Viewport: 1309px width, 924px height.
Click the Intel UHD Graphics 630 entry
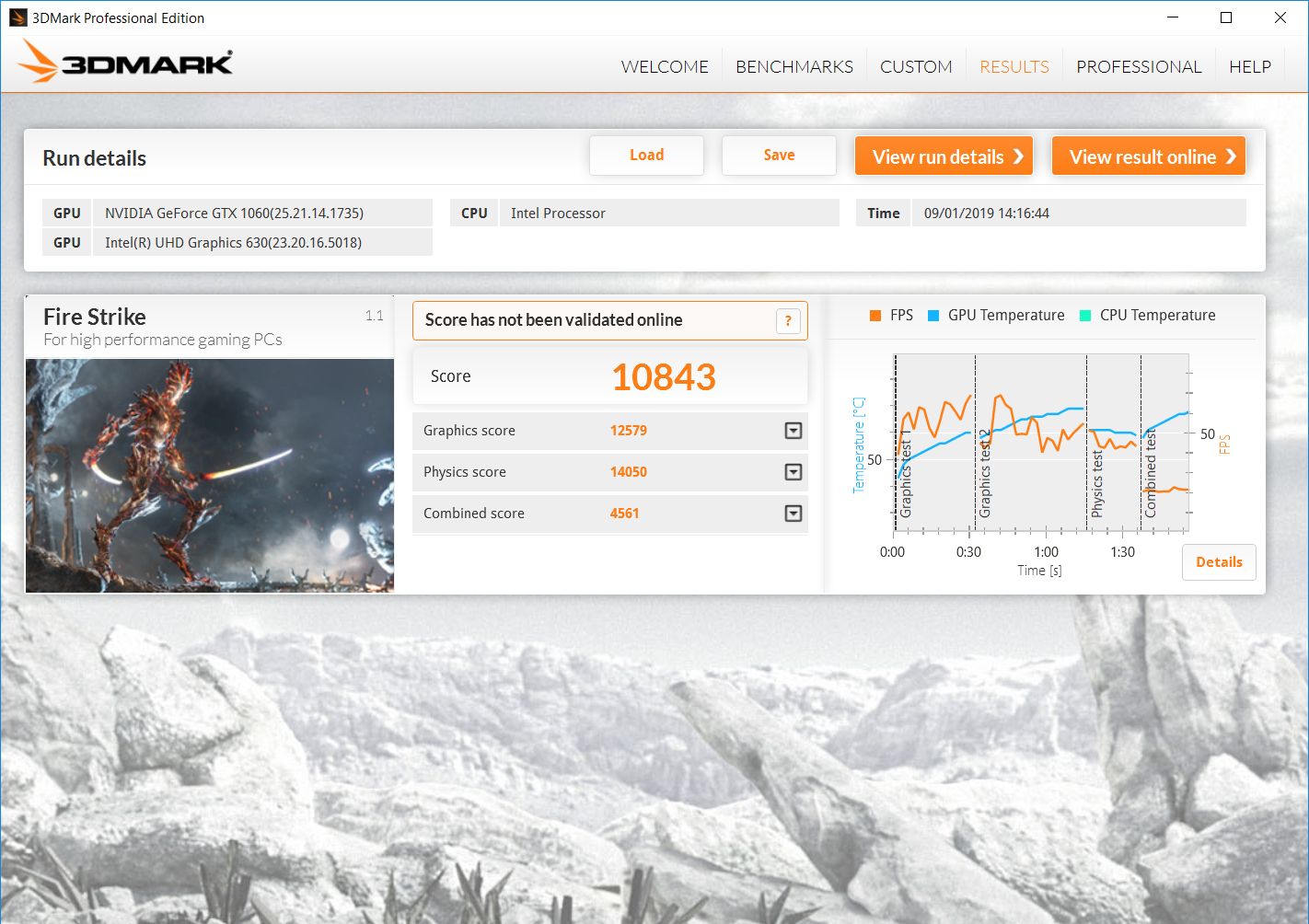click(262, 242)
